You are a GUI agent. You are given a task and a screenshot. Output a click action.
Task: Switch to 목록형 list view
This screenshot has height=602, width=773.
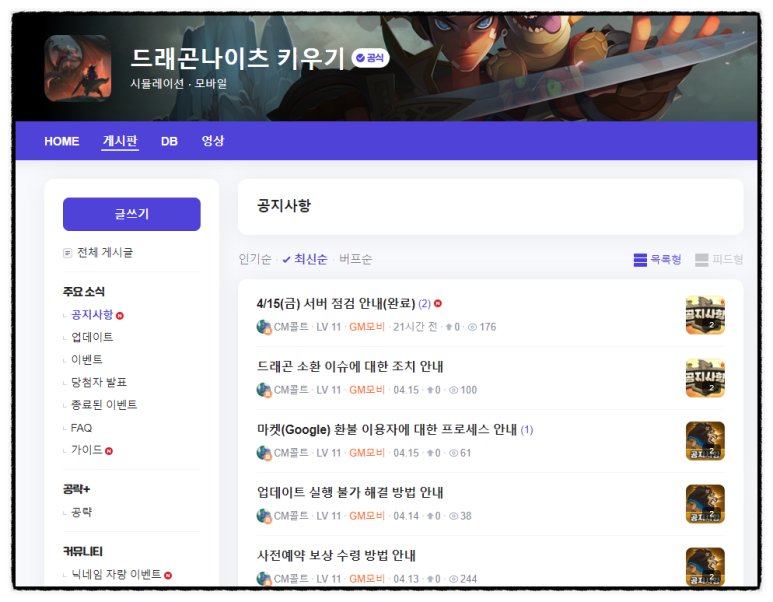click(x=657, y=259)
